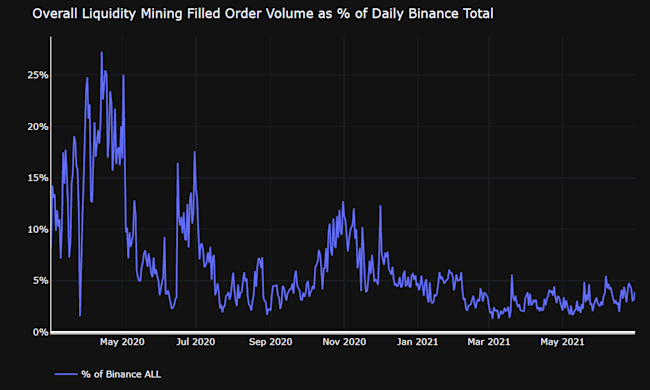Select the 10% y-axis label

point(38,229)
